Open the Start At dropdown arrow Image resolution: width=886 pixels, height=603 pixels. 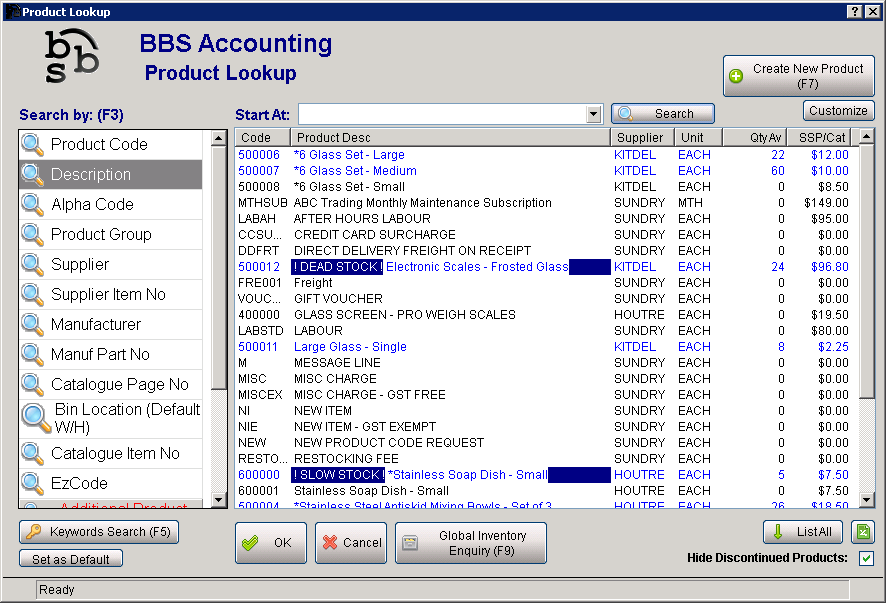click(594, 115)
